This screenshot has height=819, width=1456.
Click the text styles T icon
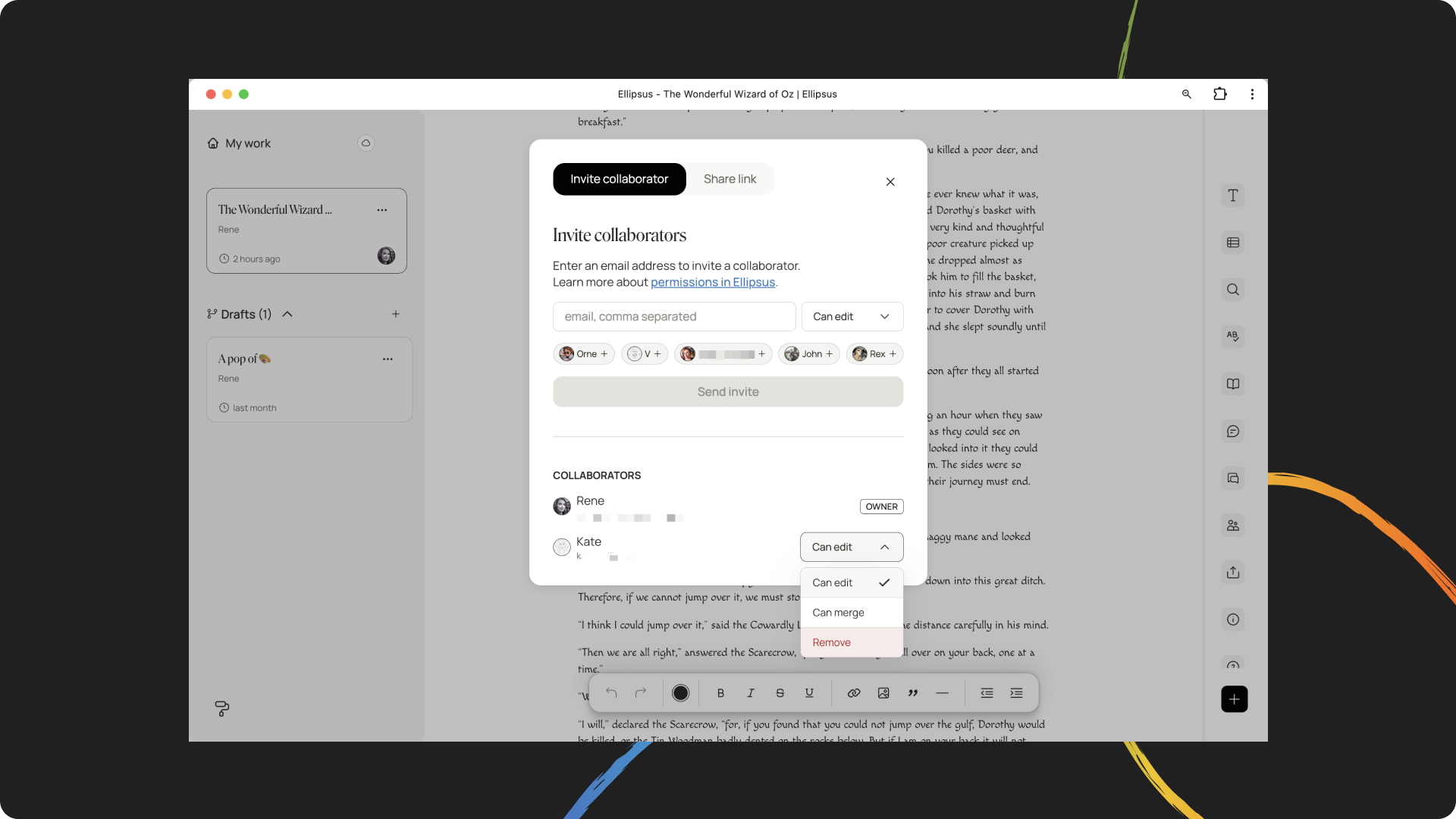tap(1233, 196)
